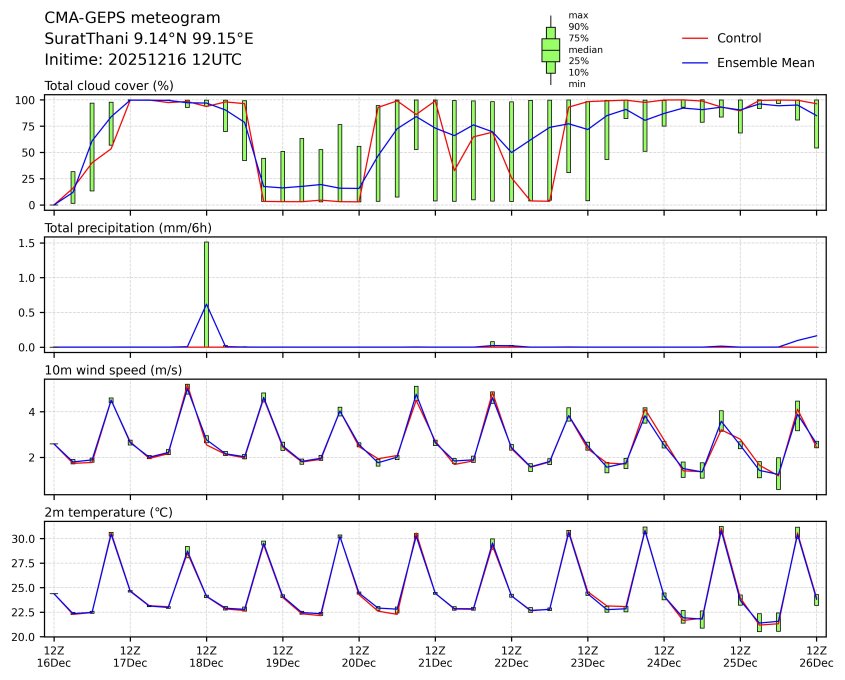Click the Initime 20251216 12UTC text
Image resolution: width=845 pixels, height=680 pixels.
143,60
